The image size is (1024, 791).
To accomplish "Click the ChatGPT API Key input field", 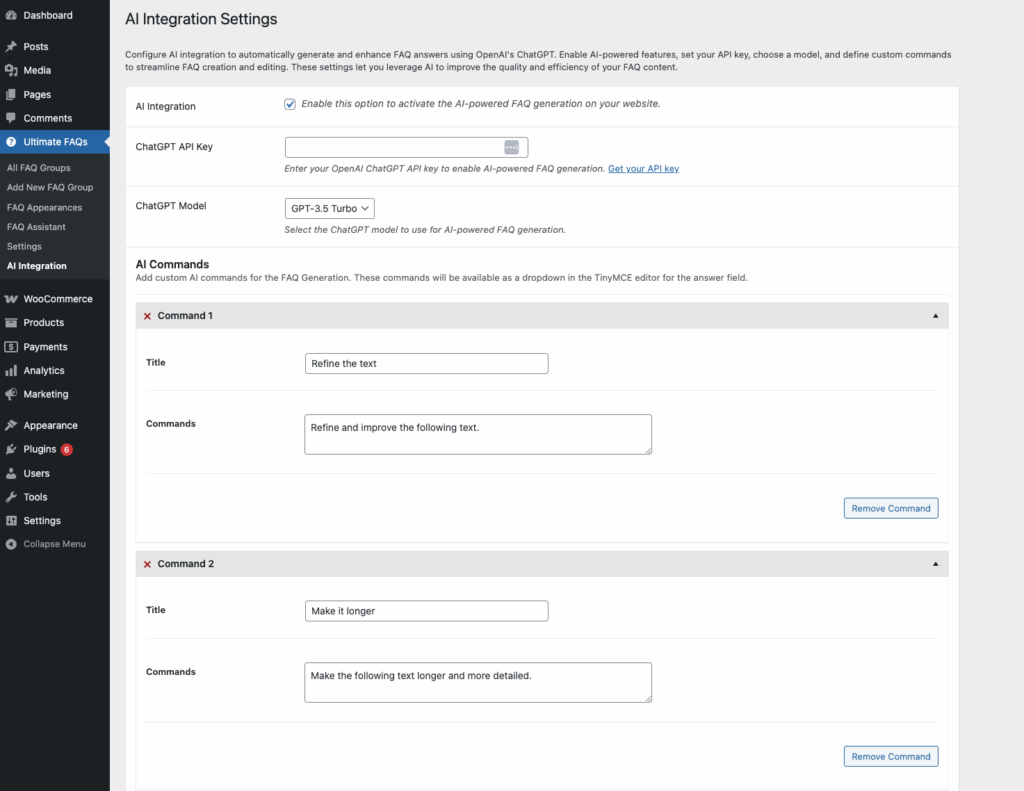I will 406,147.
